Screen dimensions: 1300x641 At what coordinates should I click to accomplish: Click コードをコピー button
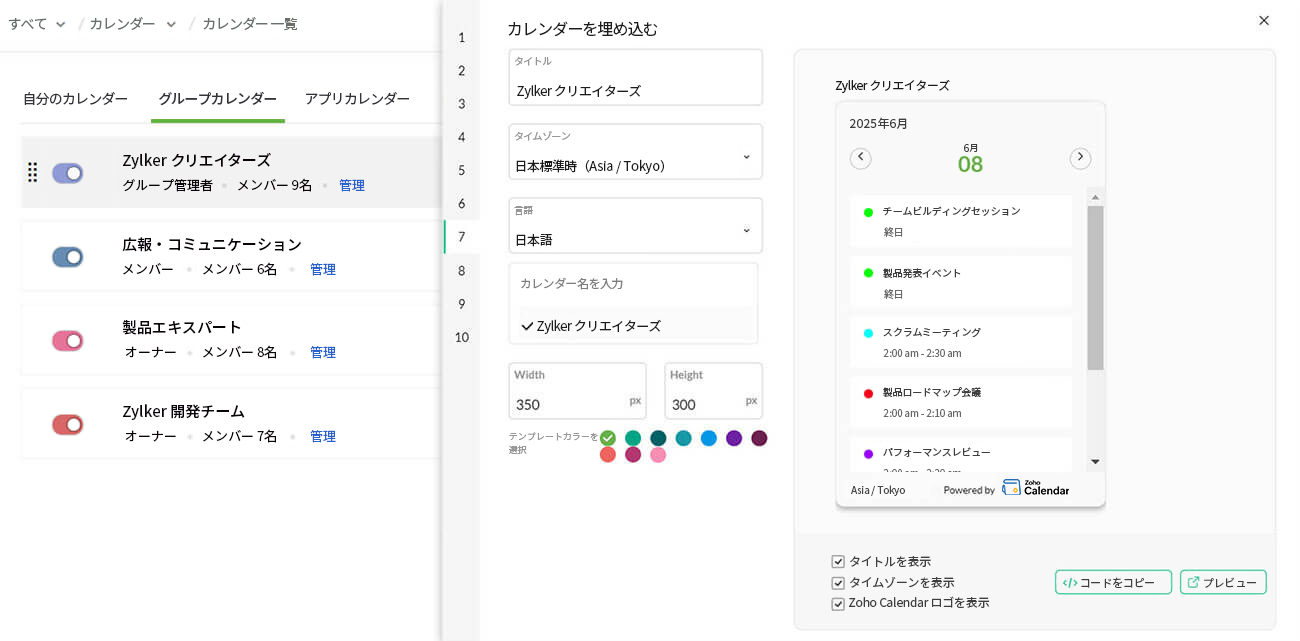(x=1113, y=583)
